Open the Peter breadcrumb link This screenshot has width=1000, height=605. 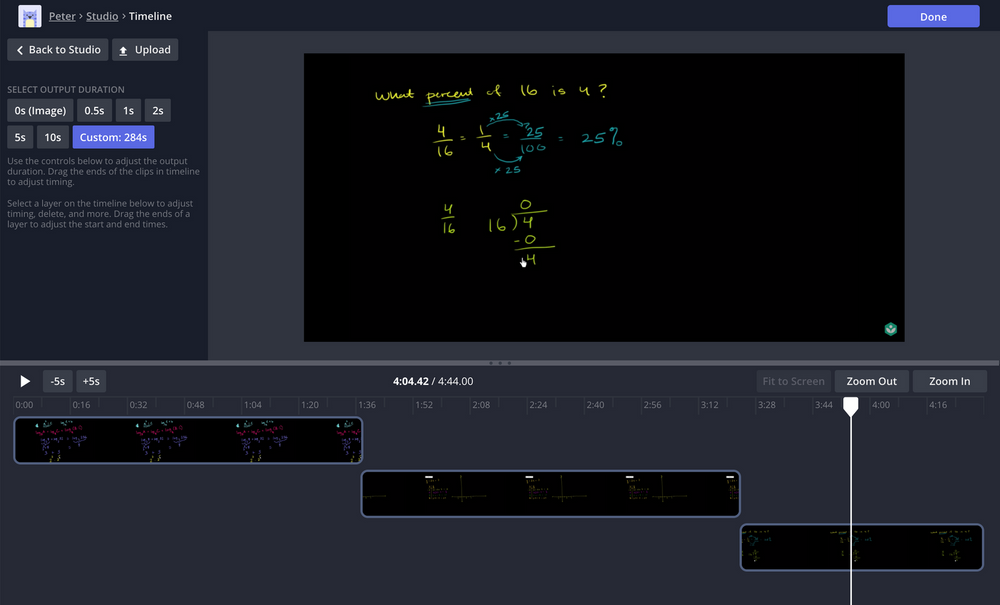62,16
